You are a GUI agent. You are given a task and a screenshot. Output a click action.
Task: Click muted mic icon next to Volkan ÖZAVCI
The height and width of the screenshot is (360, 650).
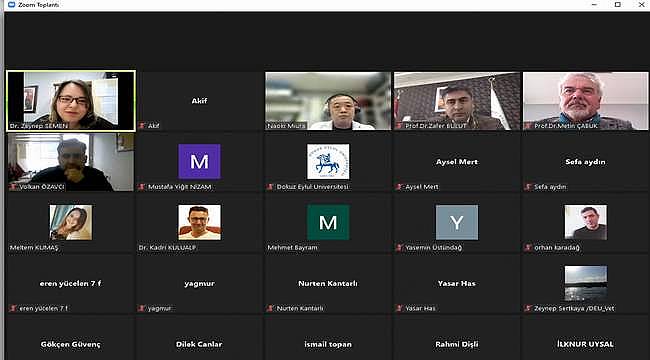pos(13,187)
